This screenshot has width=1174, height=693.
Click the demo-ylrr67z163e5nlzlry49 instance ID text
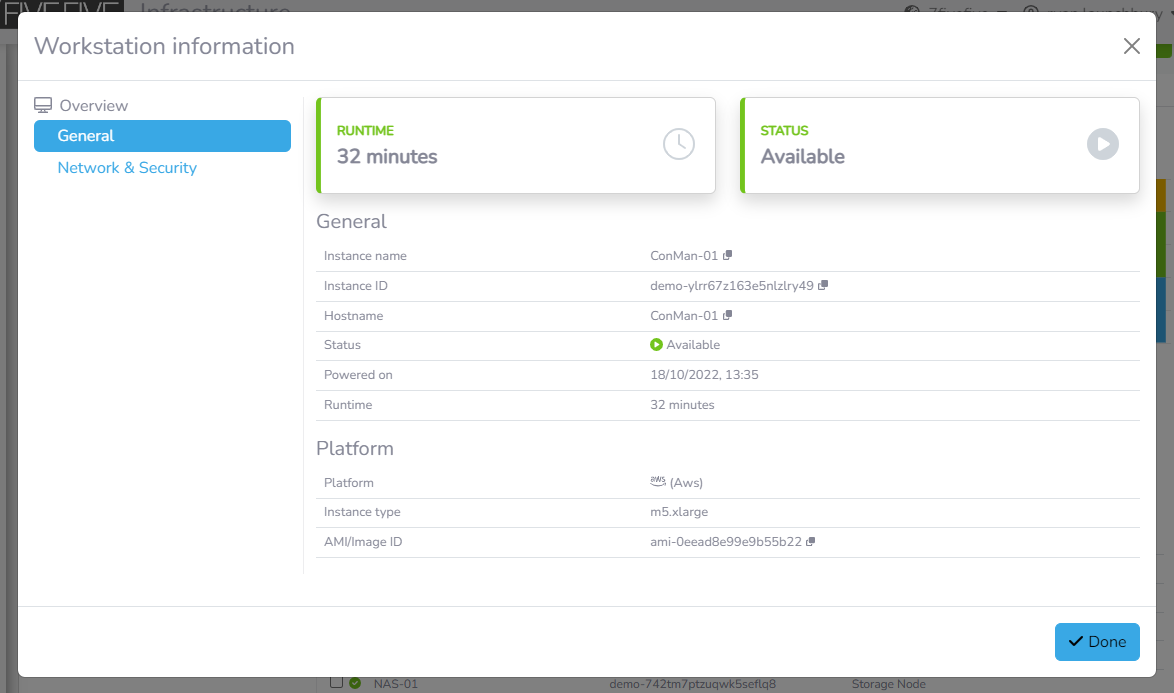731,286
